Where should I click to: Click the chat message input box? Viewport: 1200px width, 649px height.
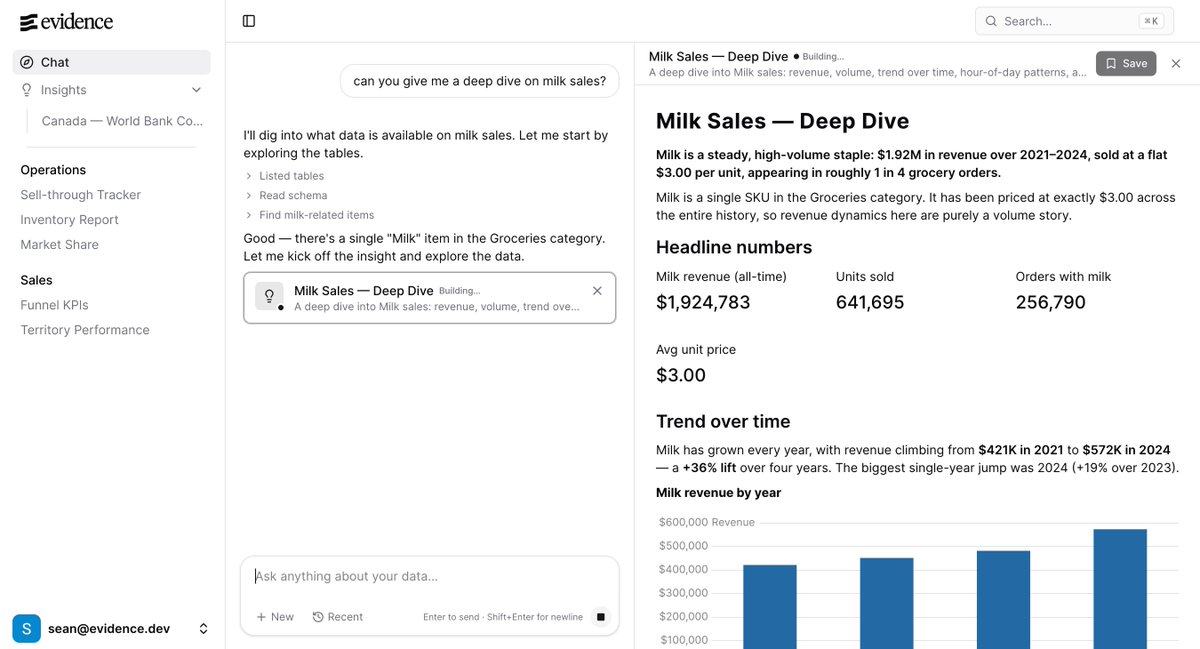430,577
